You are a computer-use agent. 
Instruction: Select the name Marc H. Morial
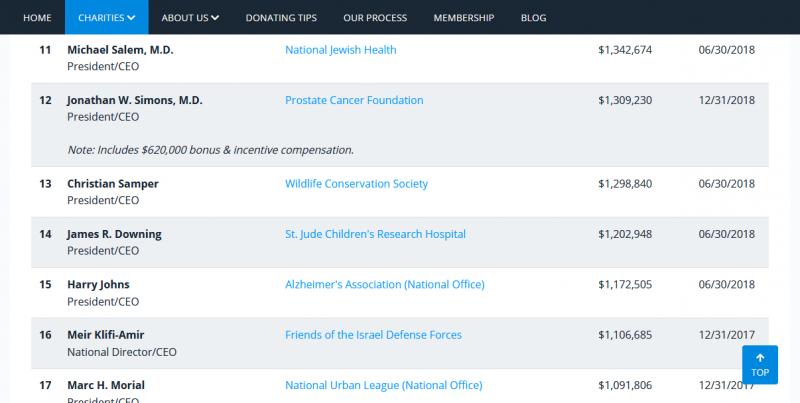[x=106, y=385]
